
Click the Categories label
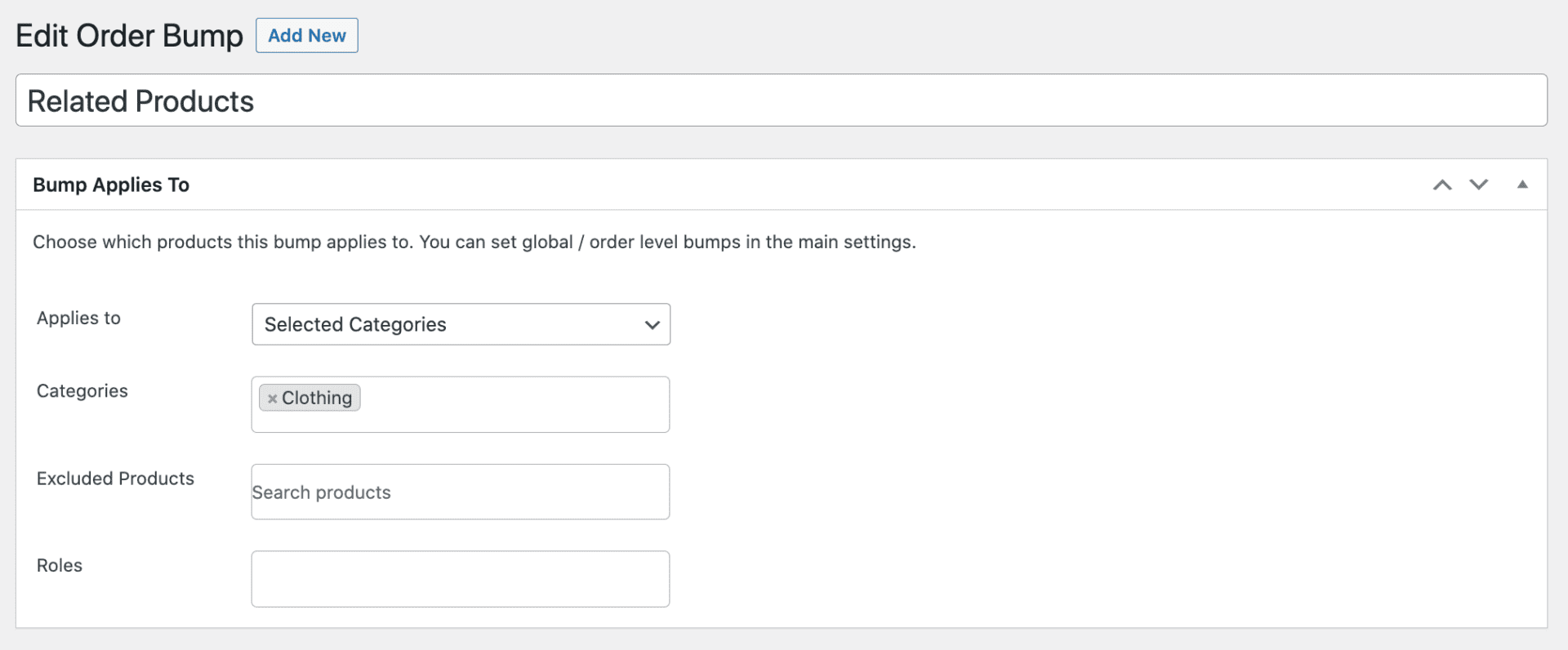(82, 391)
